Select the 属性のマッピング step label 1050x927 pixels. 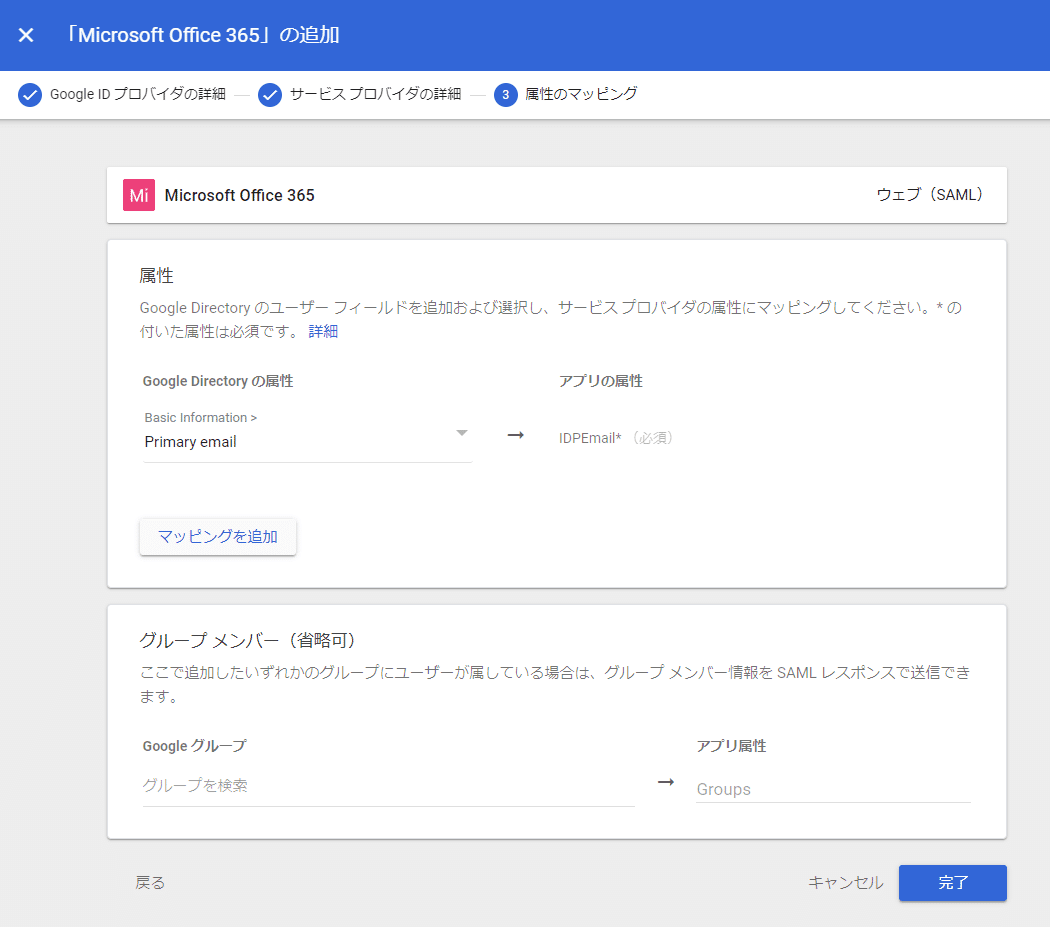click(x=581, y=94)
